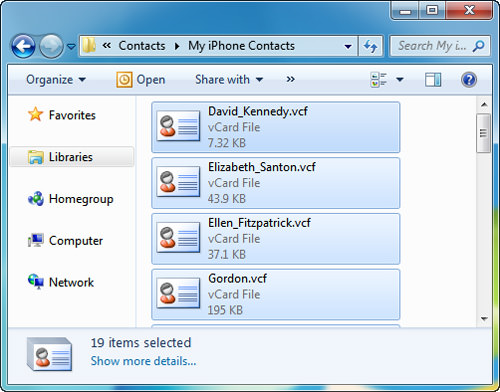Click the Search My iPhone Contacts box

point(440,46)
